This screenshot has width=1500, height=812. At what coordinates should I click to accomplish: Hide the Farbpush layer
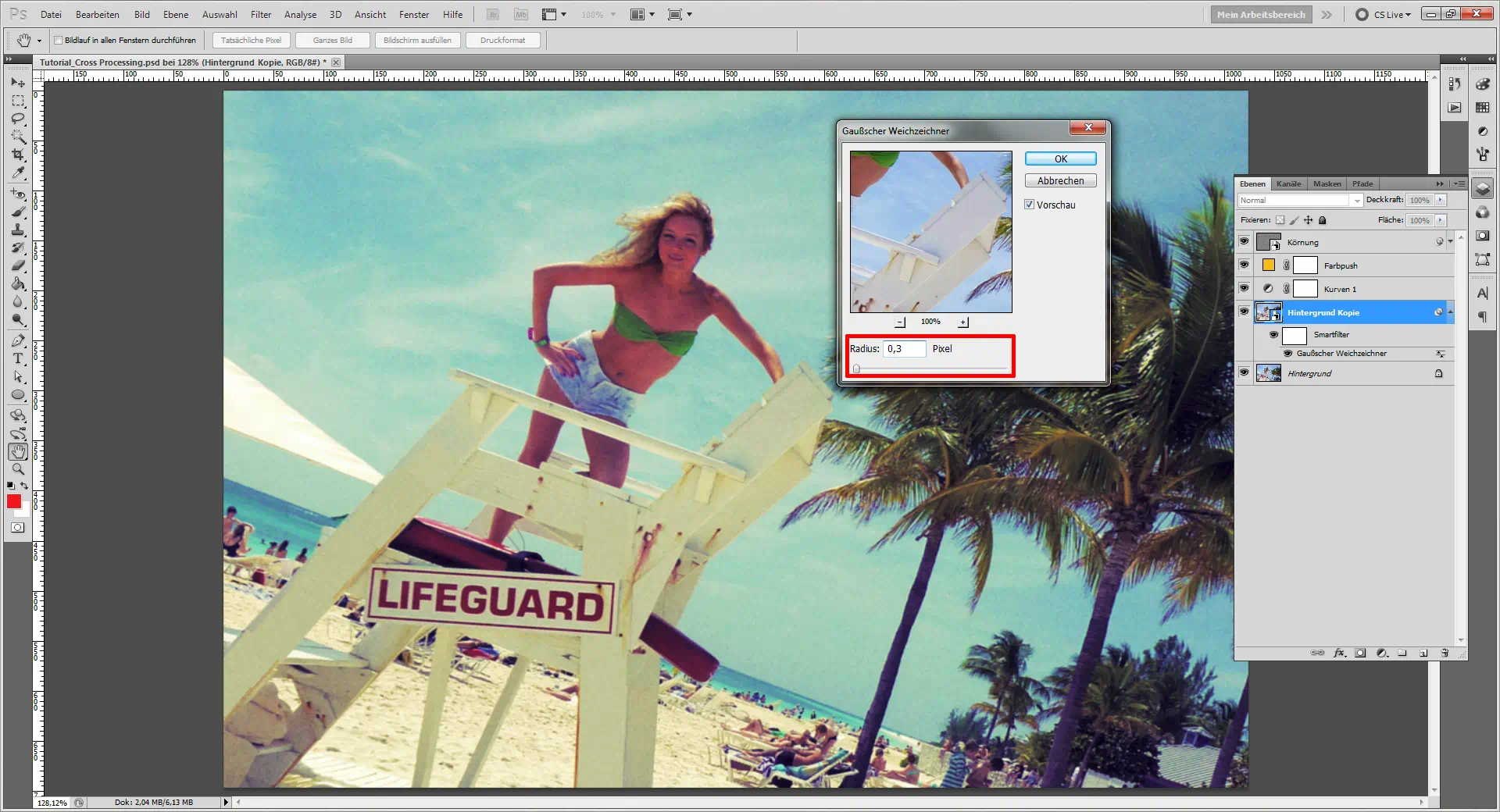(1244, 265)
